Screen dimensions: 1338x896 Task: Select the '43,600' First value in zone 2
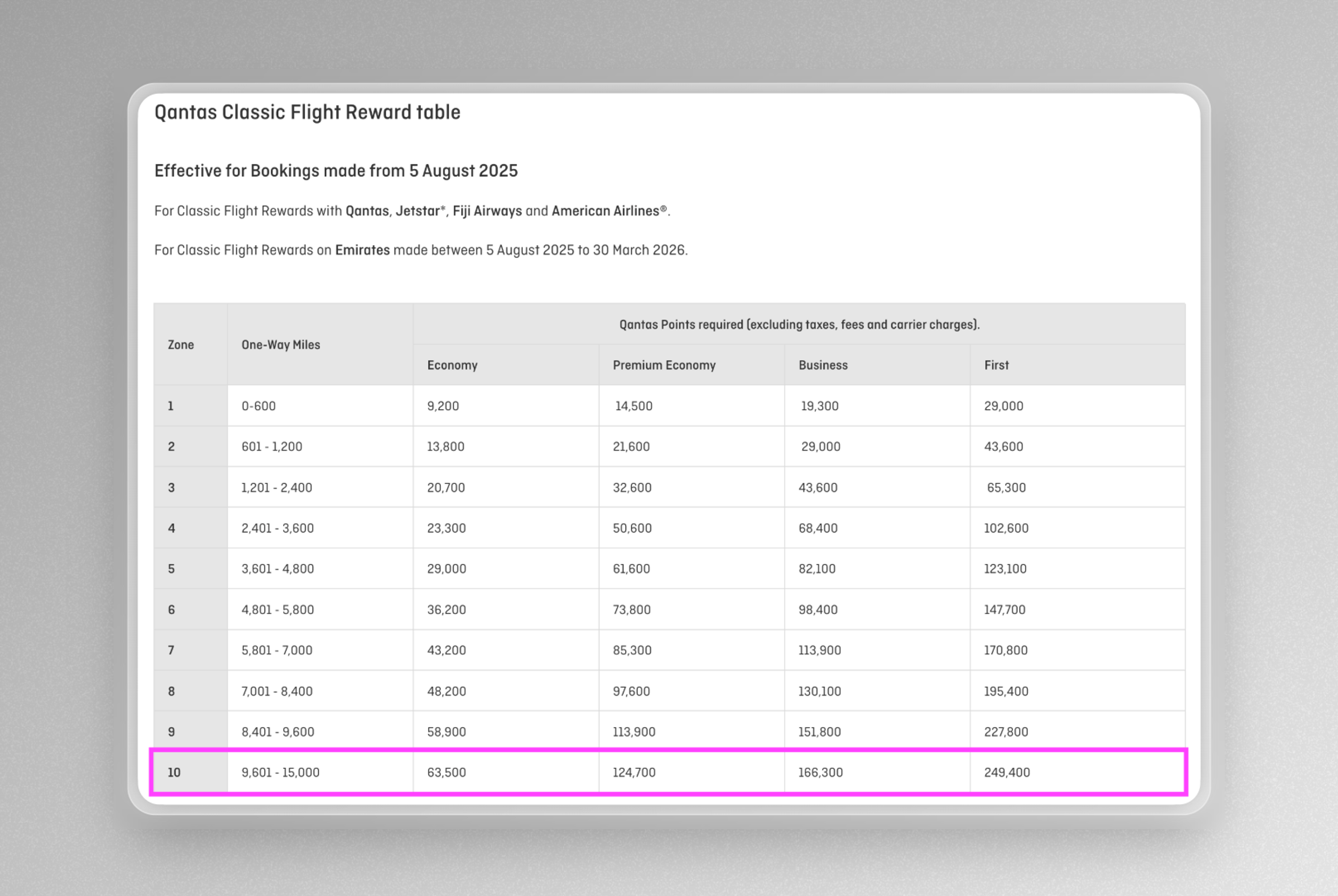pyautogui.click(x=1003, y=446)
